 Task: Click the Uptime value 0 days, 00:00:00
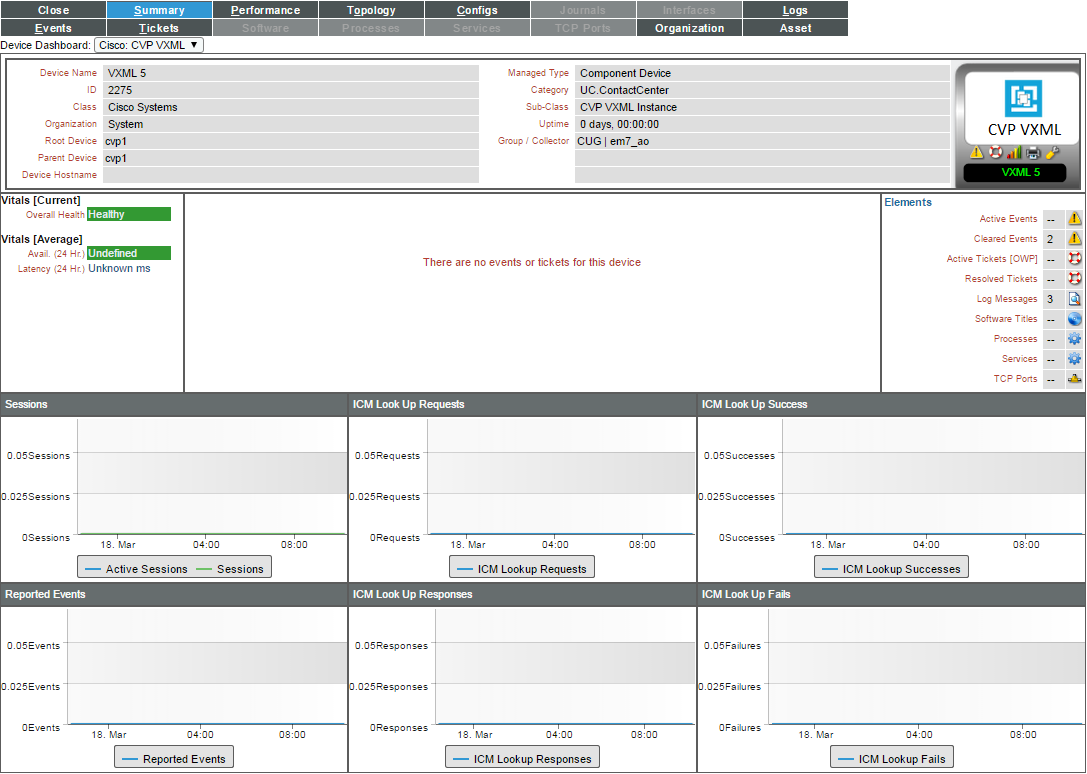pyautogui.click(x=762, y=124)
